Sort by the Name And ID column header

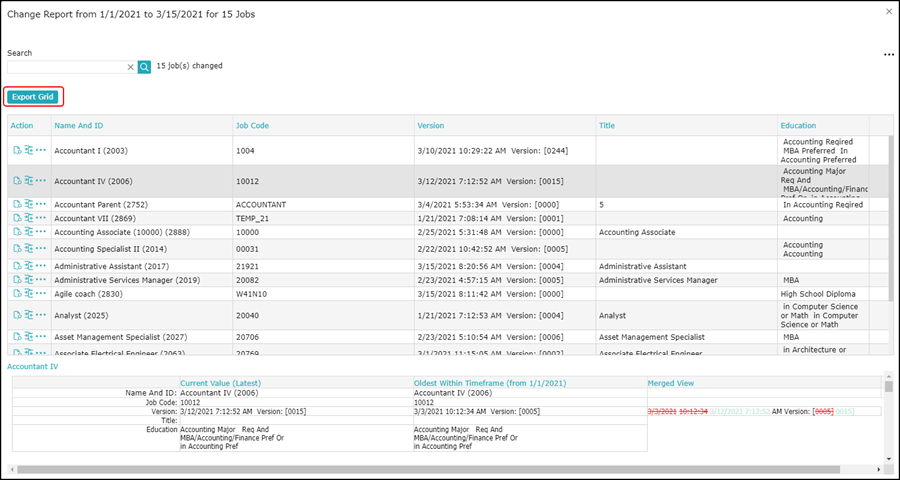pyautogui.click(x=79, y=126)
